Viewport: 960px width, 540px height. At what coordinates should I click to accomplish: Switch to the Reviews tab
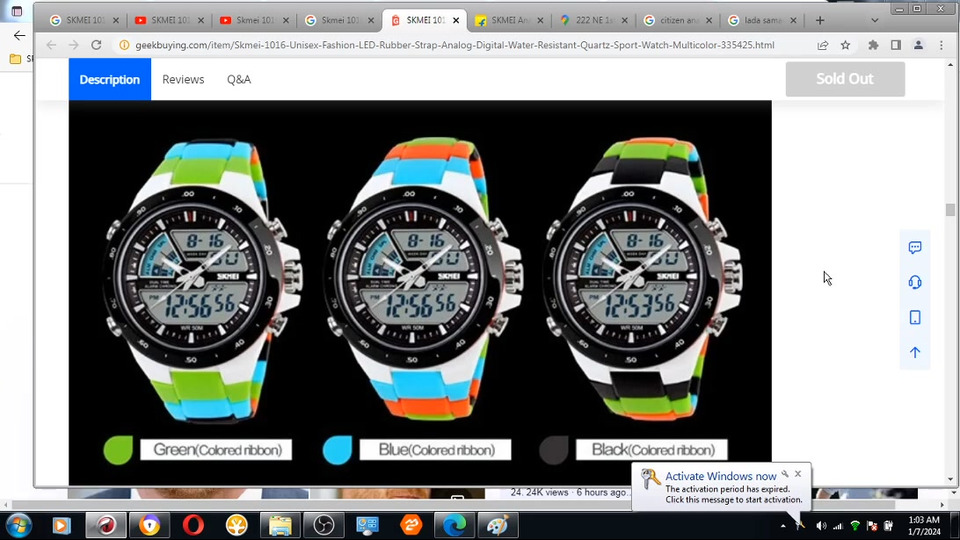pos(183,79)
